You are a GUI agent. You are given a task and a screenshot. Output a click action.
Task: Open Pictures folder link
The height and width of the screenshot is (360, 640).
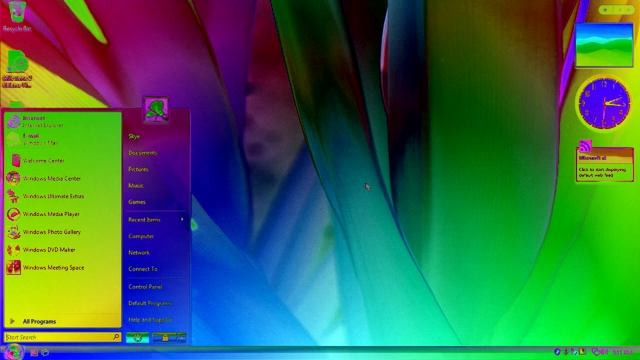[x=138, y=169]
